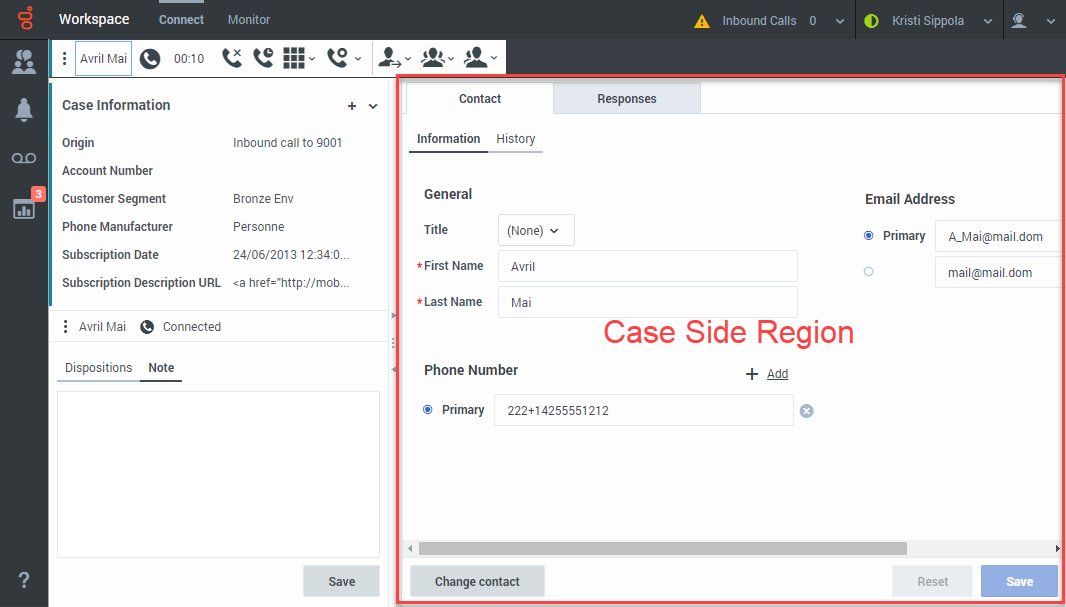Image resolution: width=1066 pixels, height=607 pixels.
Task: Select the mail@mail.dom email radio button
Action: pos(868,272)
